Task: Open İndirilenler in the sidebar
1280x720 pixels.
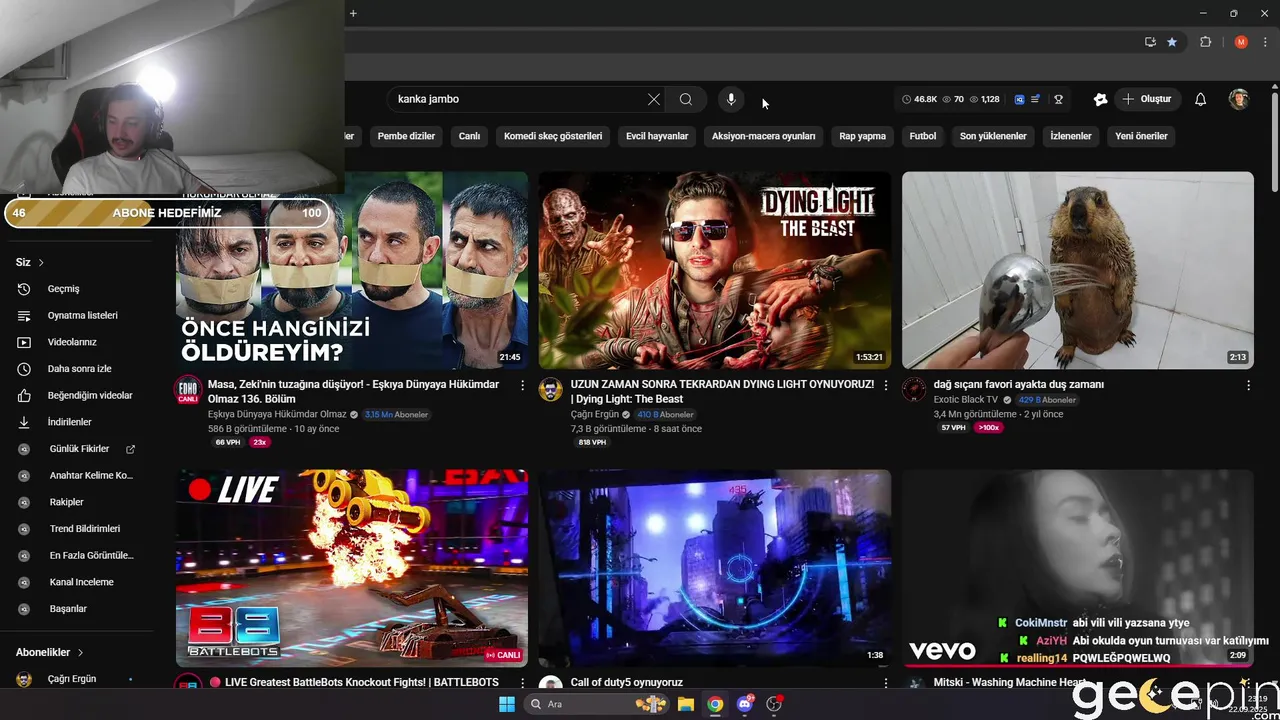Action: point(77,422)
